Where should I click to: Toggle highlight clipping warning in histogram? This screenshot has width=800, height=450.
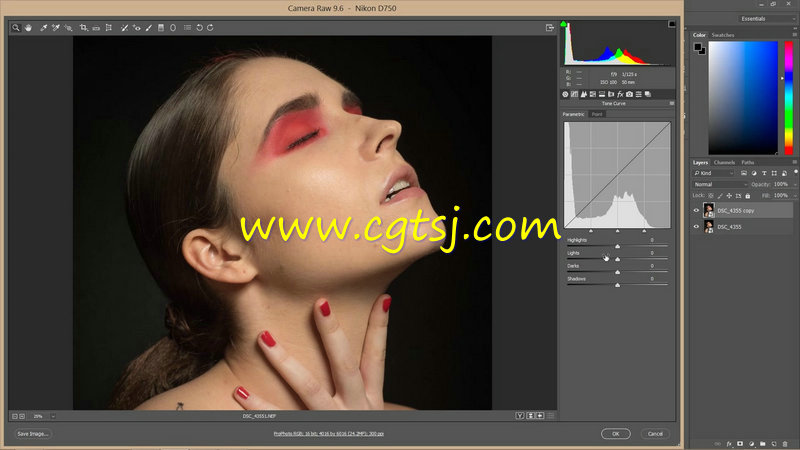click(x=671, y=24)
